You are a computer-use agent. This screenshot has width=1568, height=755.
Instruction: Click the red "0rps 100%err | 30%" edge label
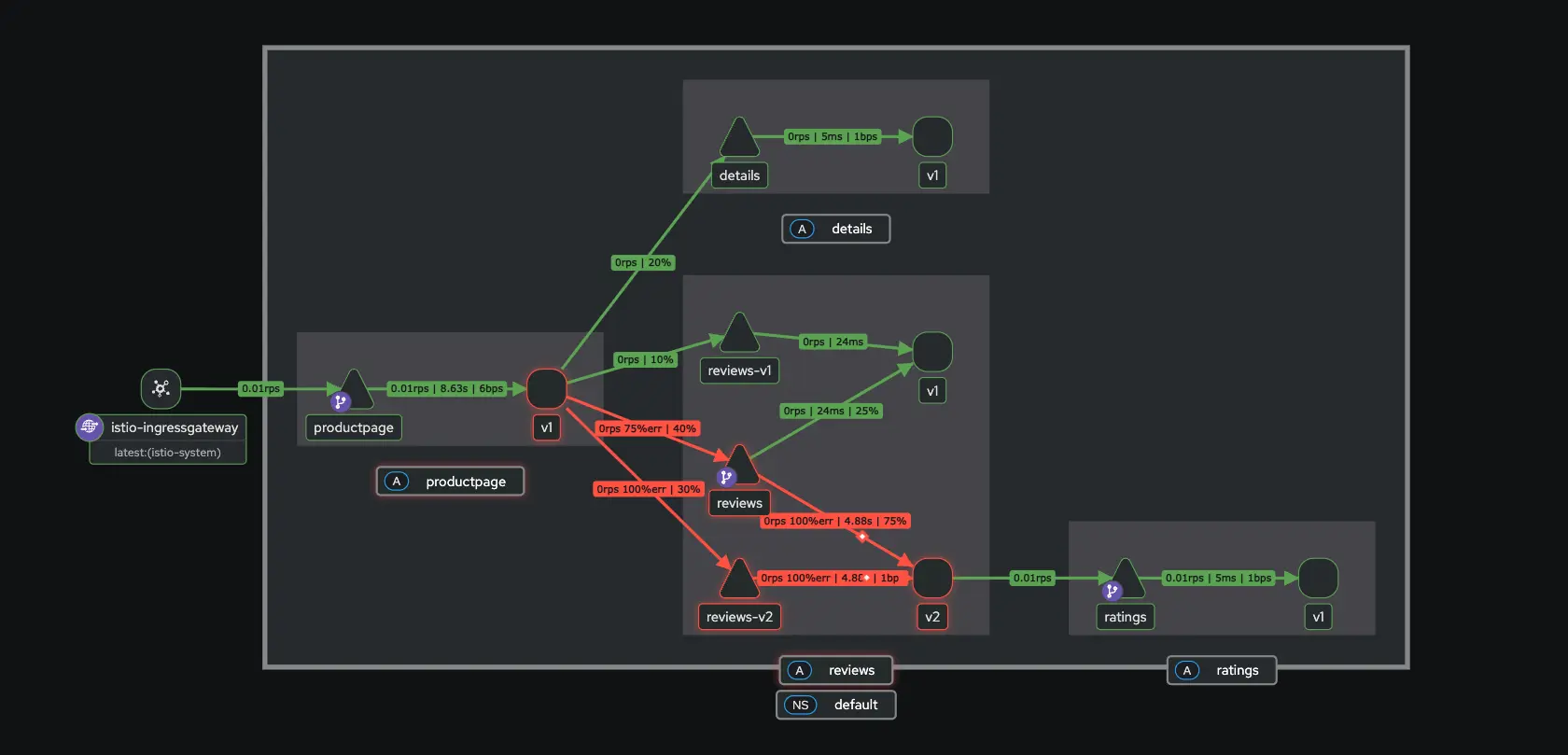pos(649,489)
